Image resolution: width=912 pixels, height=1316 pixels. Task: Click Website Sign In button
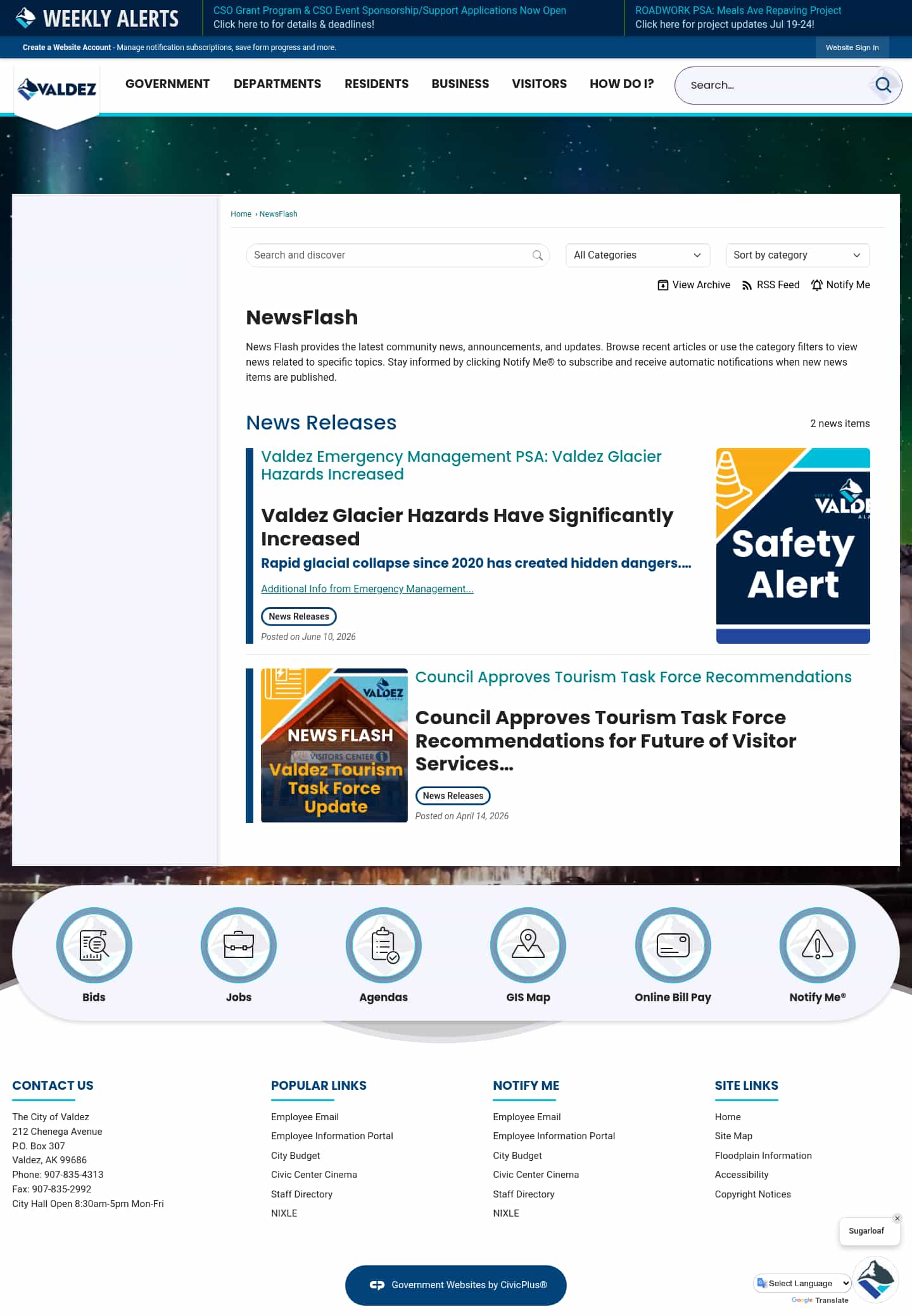click(x=852, y=48)
